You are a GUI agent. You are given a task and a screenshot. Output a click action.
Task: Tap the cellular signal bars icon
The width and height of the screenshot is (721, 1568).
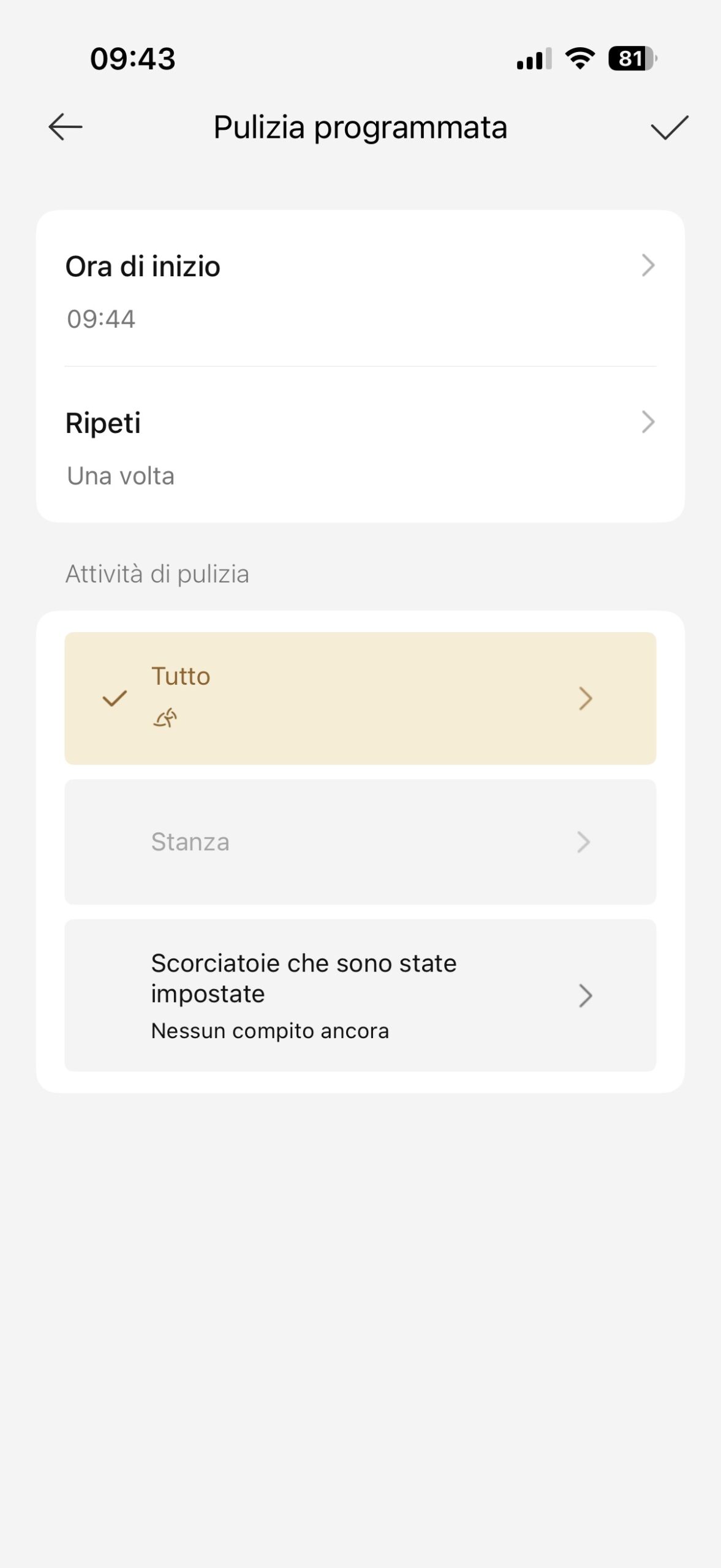tap(534, 59)
